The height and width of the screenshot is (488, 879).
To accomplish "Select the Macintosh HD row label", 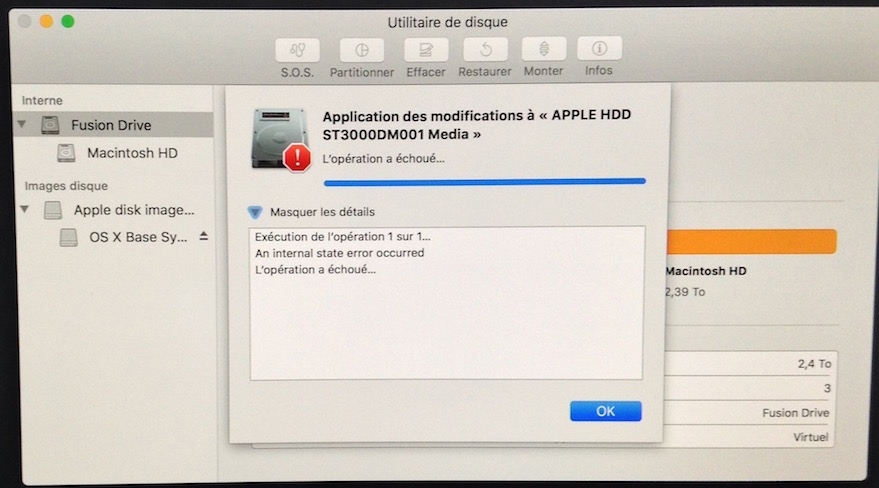I will click(132, 153).
